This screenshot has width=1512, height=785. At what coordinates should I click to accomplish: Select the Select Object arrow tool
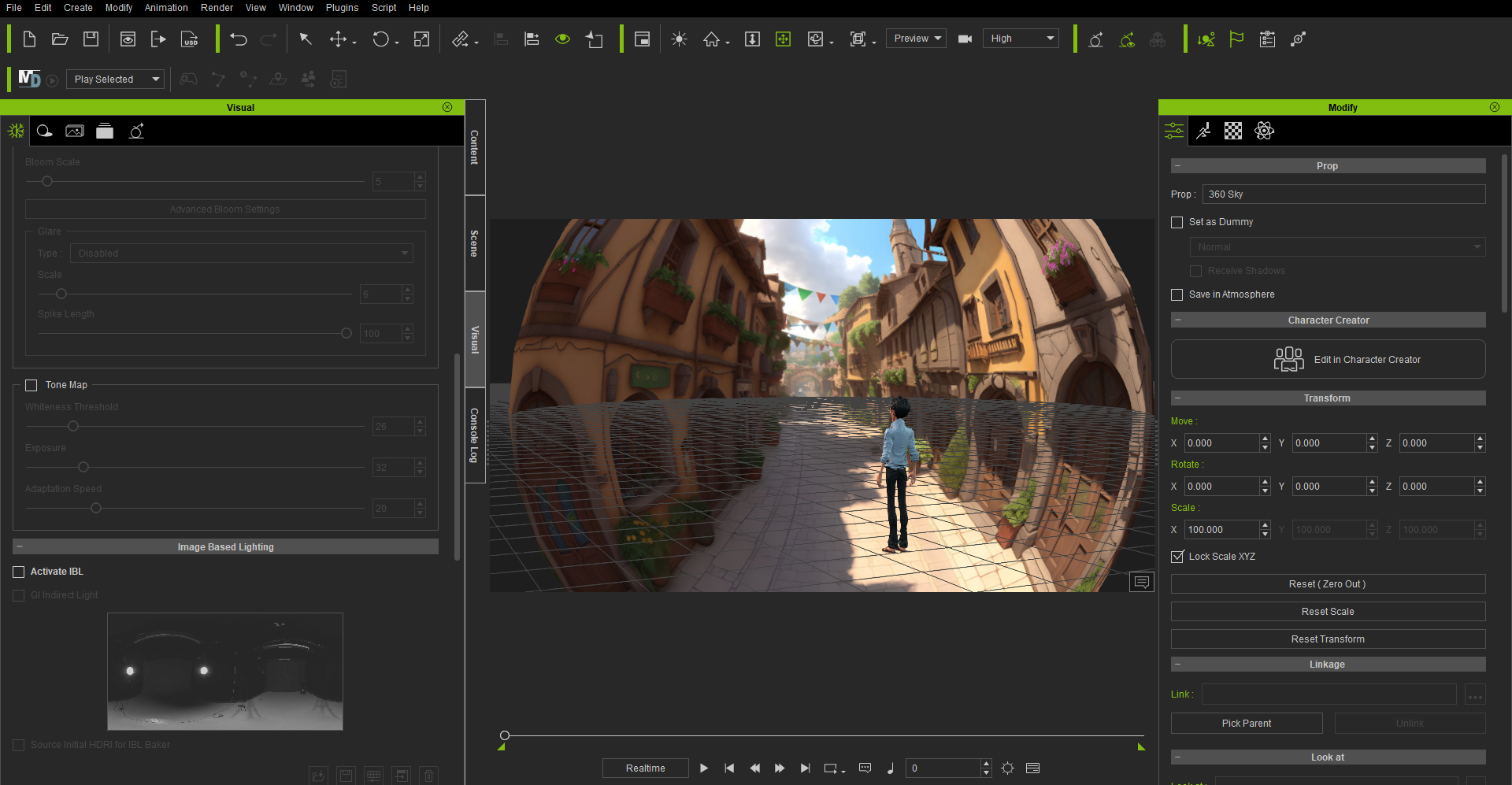306,39
